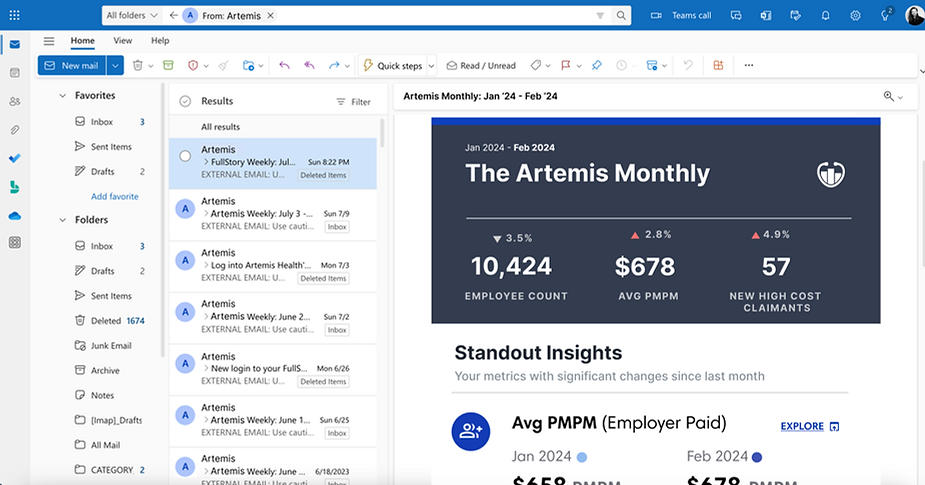Click the Categorize tag icon
The height and width of the screenshot is (485, 925).
(x=536, y=65)
